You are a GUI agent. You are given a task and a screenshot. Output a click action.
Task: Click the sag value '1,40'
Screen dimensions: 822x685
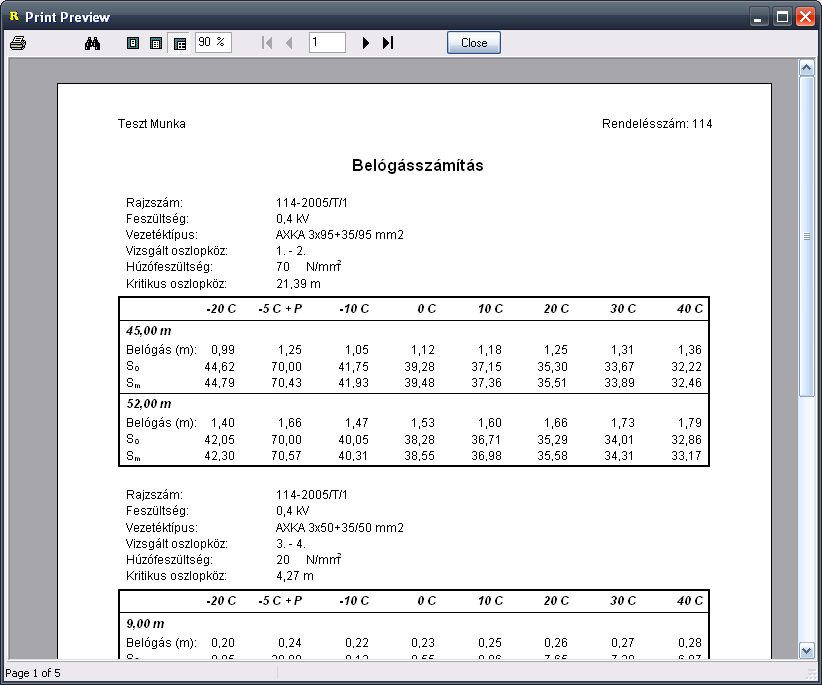[223, 423]
